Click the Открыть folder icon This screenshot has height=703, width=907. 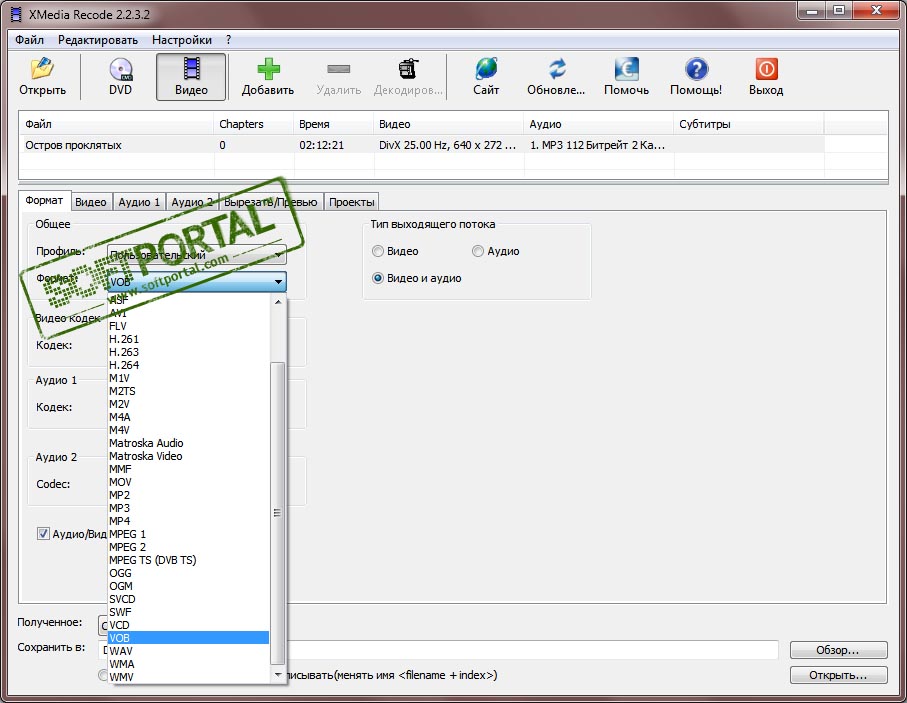coord(42,69)
